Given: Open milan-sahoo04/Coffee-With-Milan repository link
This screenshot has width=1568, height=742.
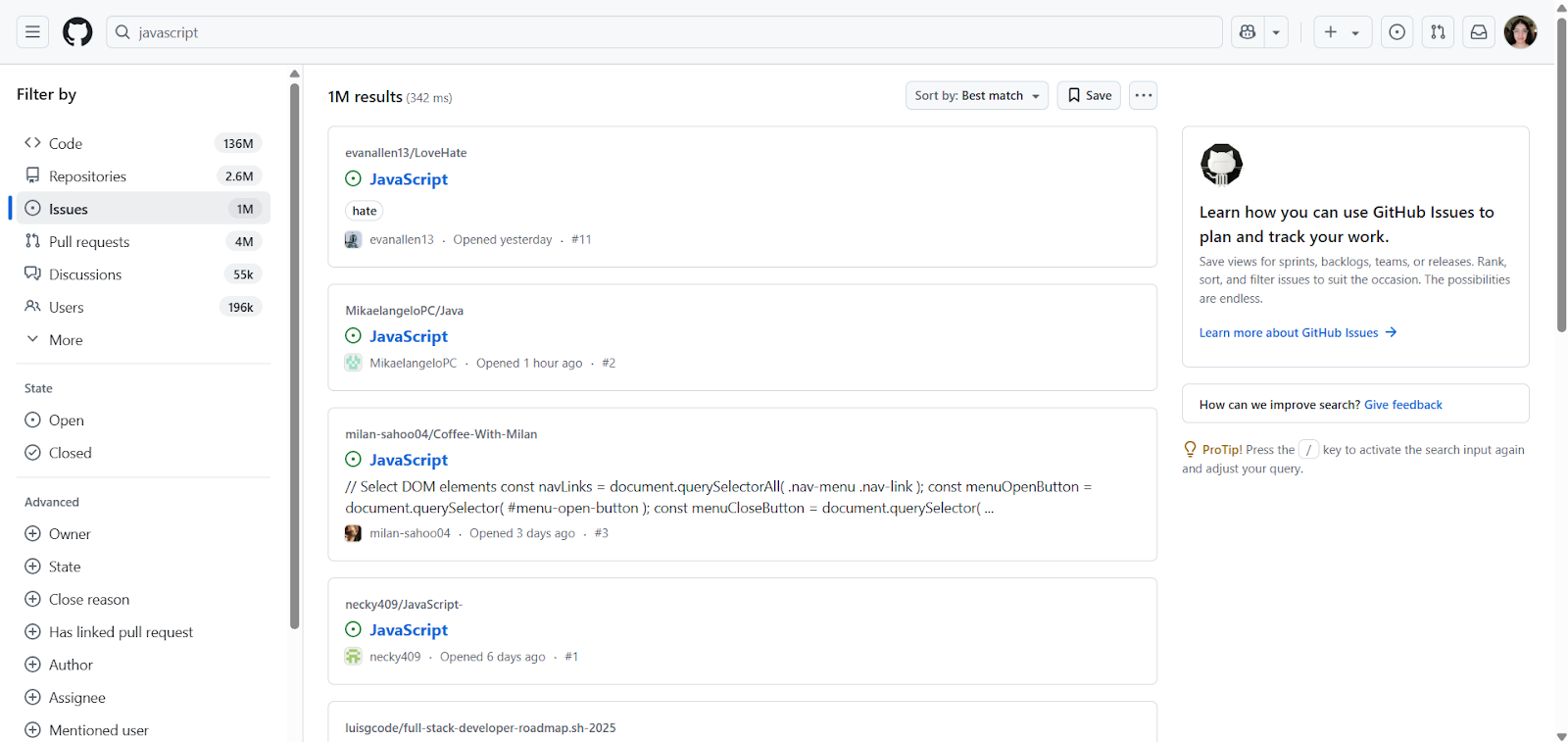Looking at the screenshot, I should point(441,434).
